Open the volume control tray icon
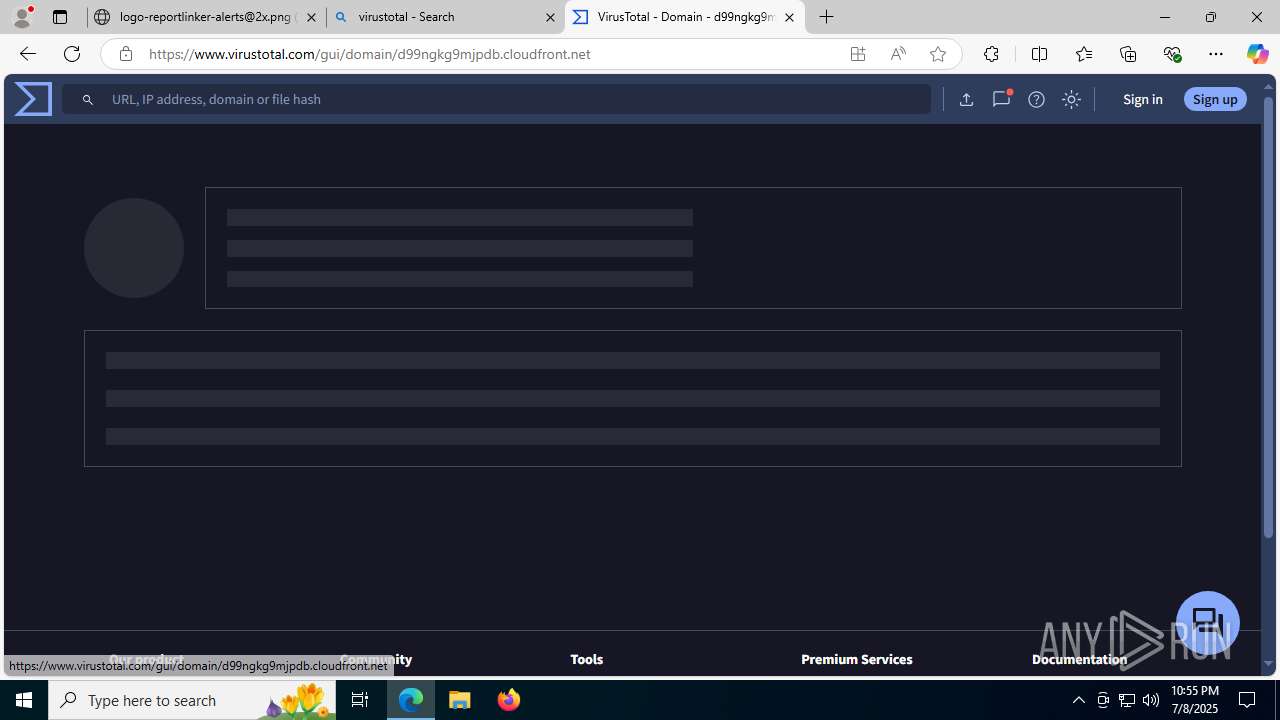The height and width of the screenshot is (720, 1280). point(1151,700)
